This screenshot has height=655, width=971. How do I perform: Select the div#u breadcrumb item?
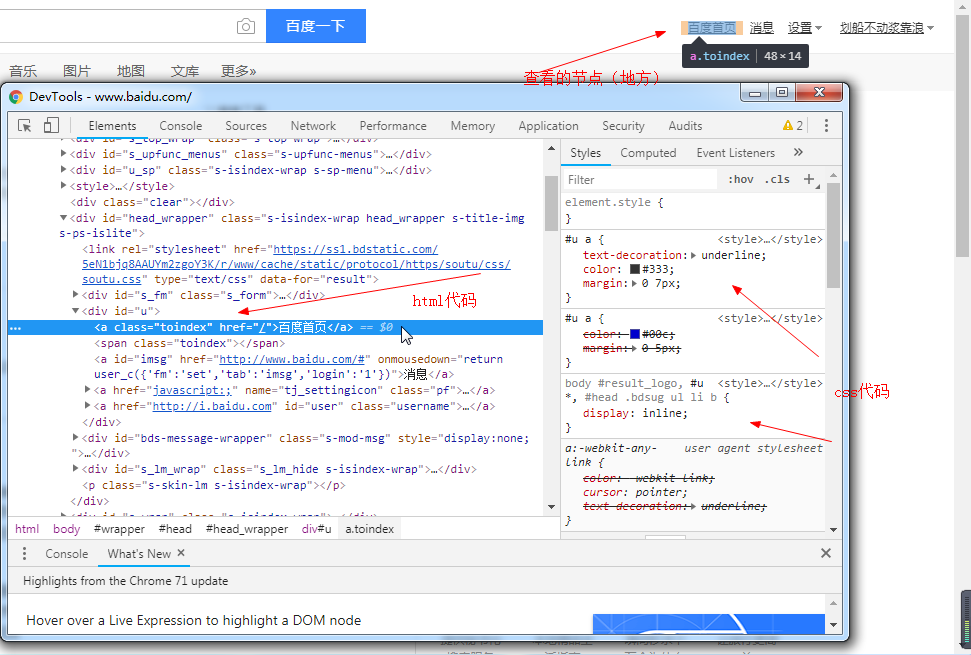(x=316, y=529)
